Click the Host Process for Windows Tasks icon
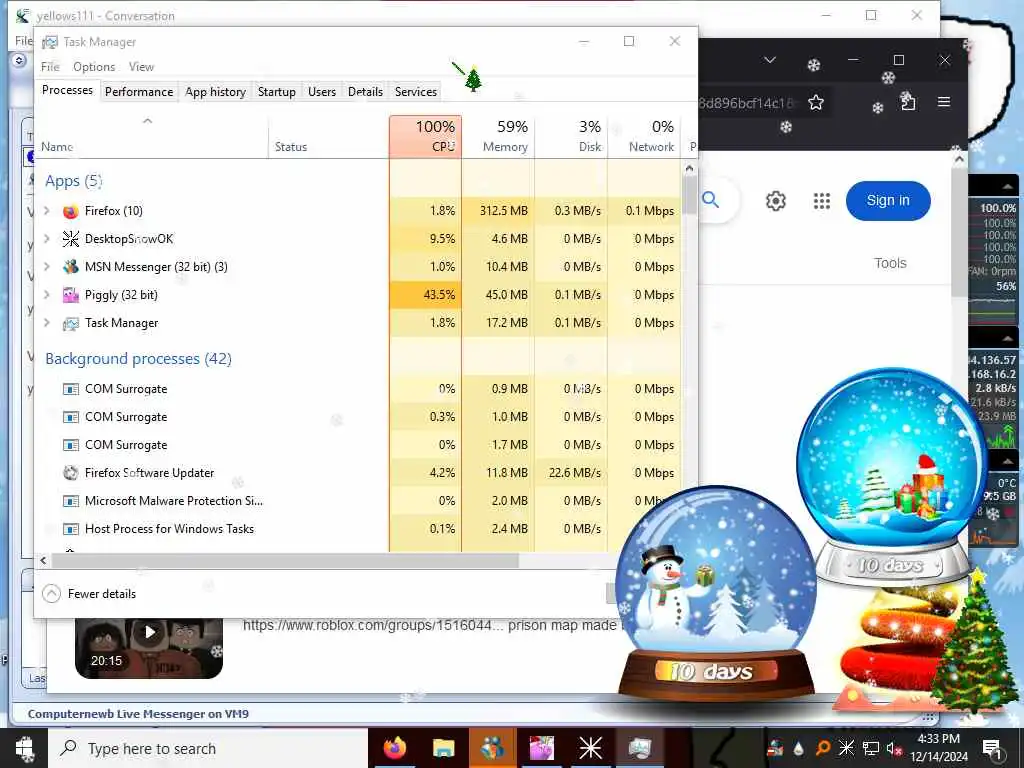Viewport: 1024px width, 768px height. coord(71,529)
